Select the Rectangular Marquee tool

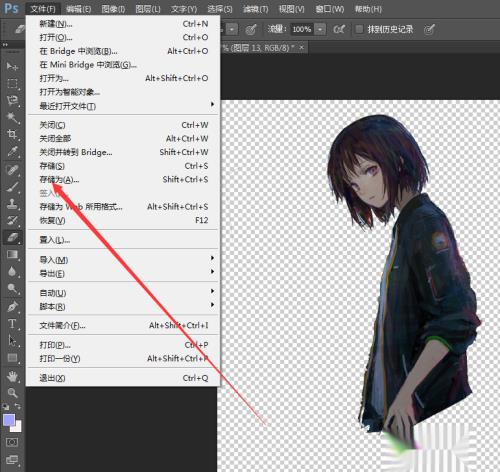pyautogui.click(x=12, y=83)
